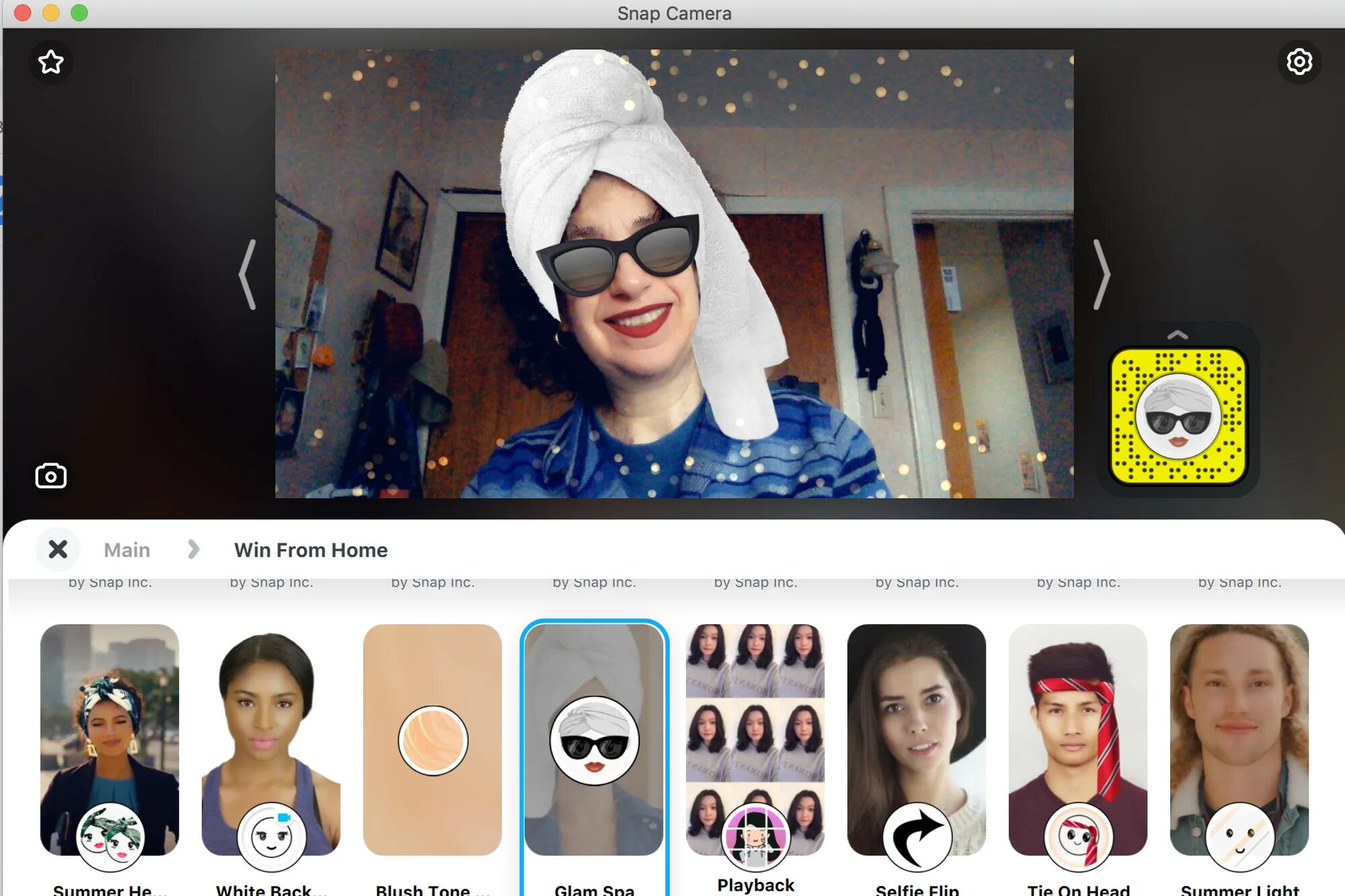Viewport: 1345px width, 896px height.
Task: Click the Glam Spa towel face icon
Action: (594, 740)
